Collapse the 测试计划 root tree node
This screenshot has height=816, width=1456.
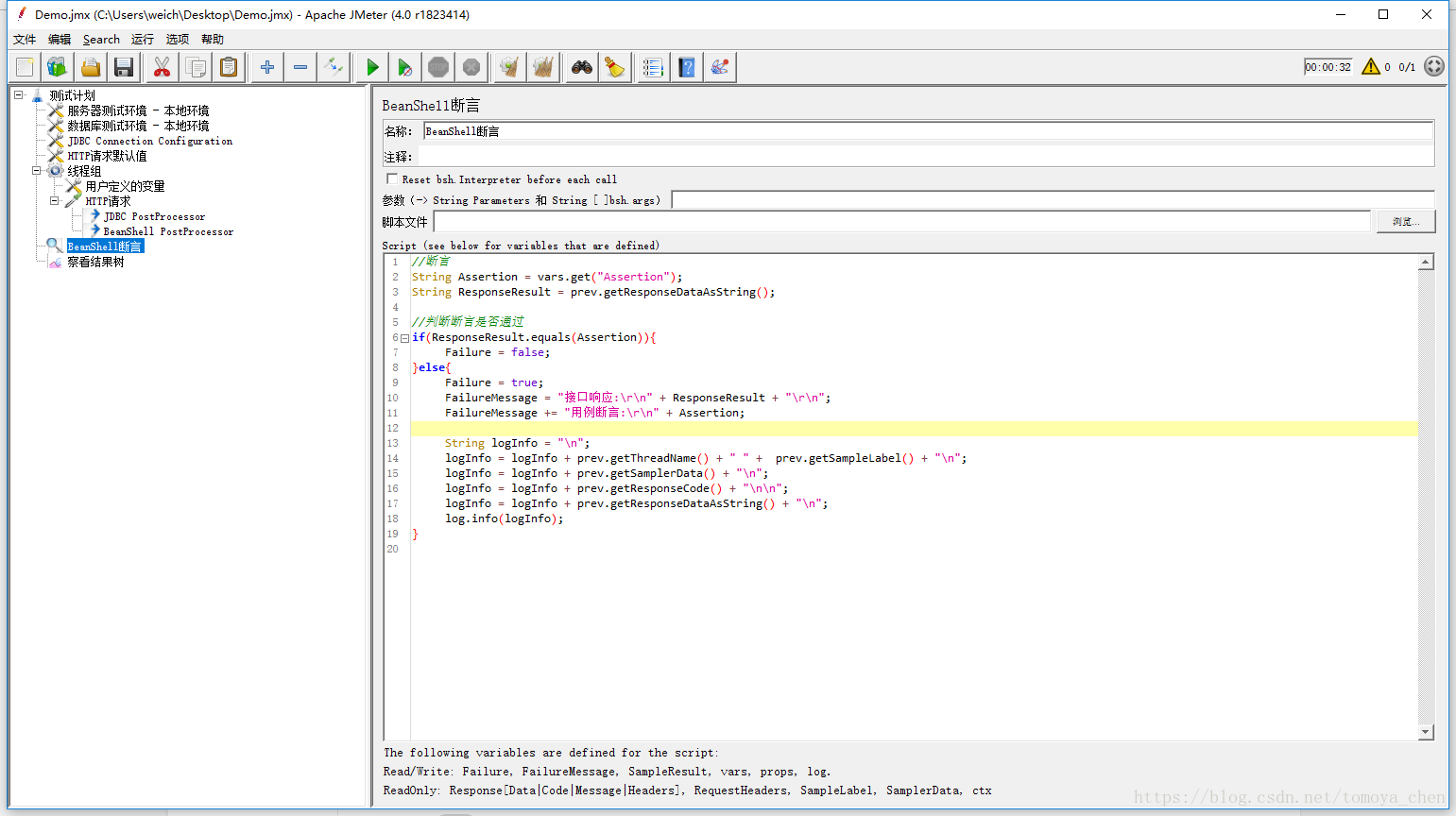18,94
